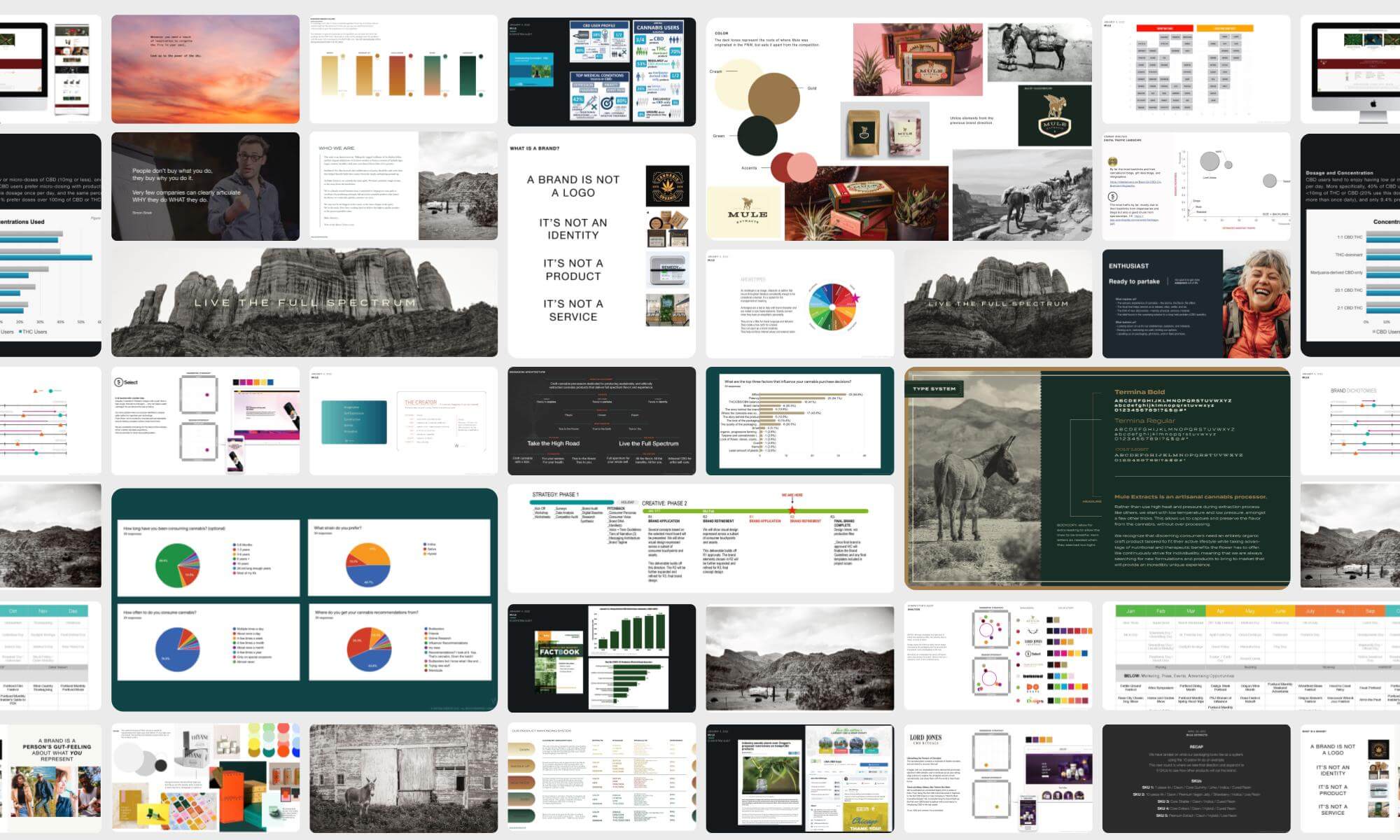
Task: Open the CBD User Profile infographic slide
Action: click(x=601, y=71)
